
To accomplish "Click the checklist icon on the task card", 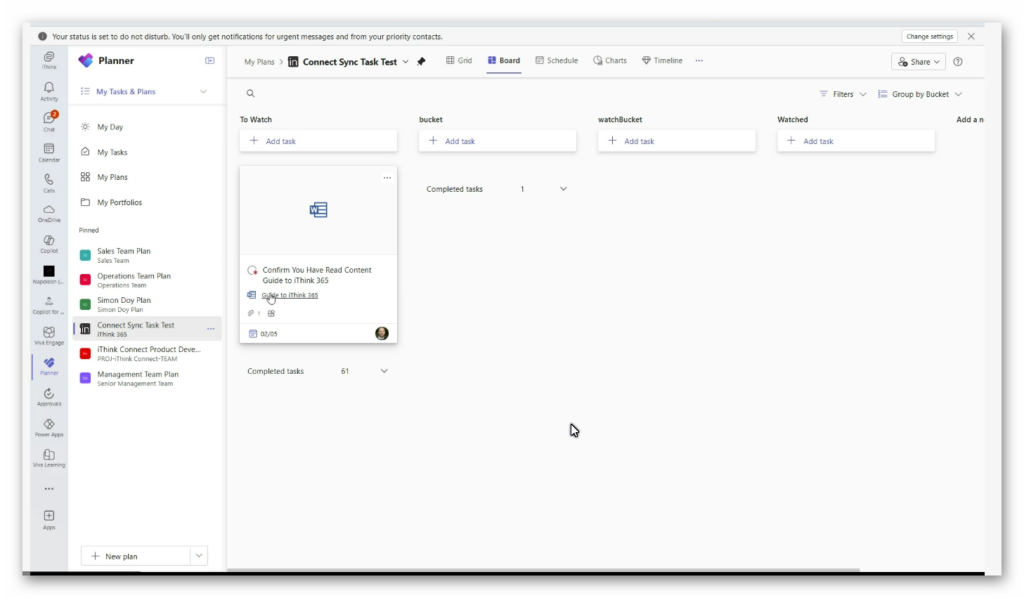I will tap(271, 313).
